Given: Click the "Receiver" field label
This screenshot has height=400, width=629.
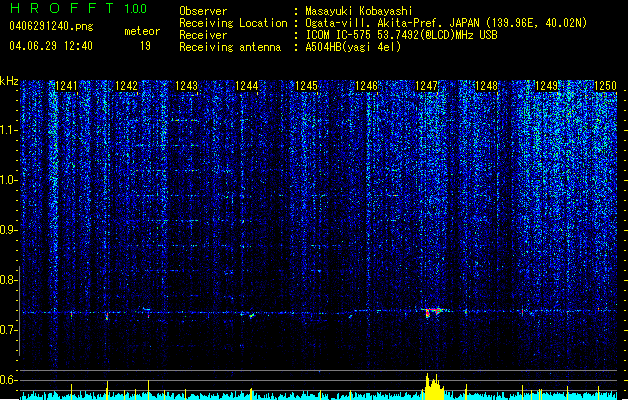Looking at the screenshot, I should [x=203, y=35].
